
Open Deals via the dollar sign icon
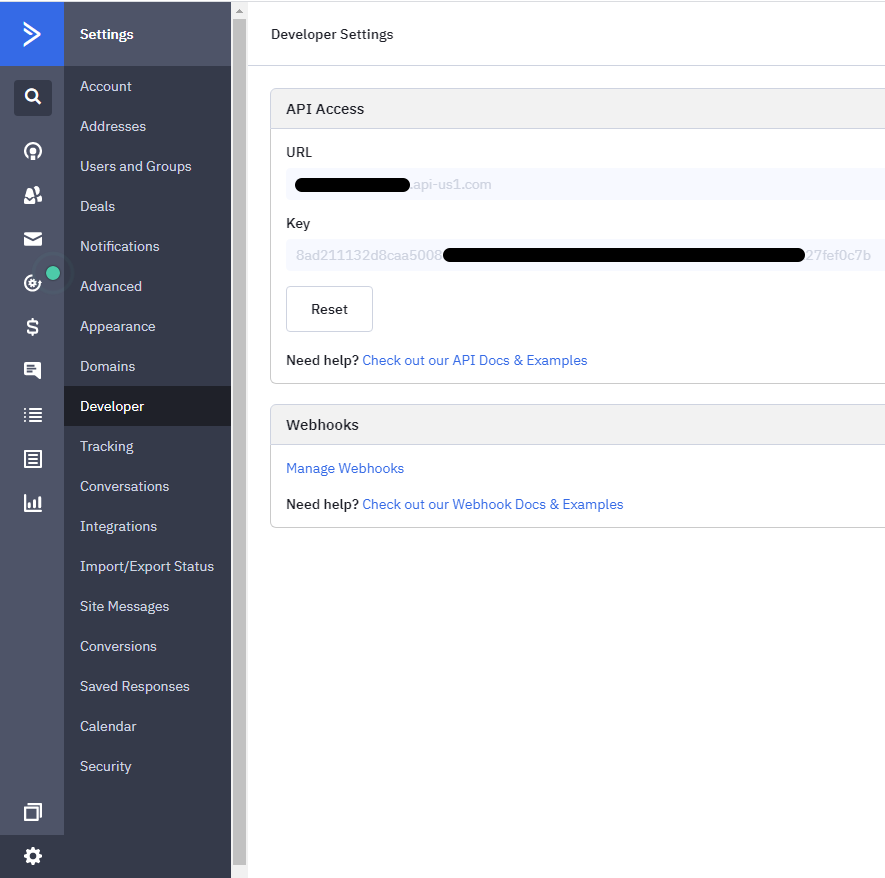coord(33,326)
